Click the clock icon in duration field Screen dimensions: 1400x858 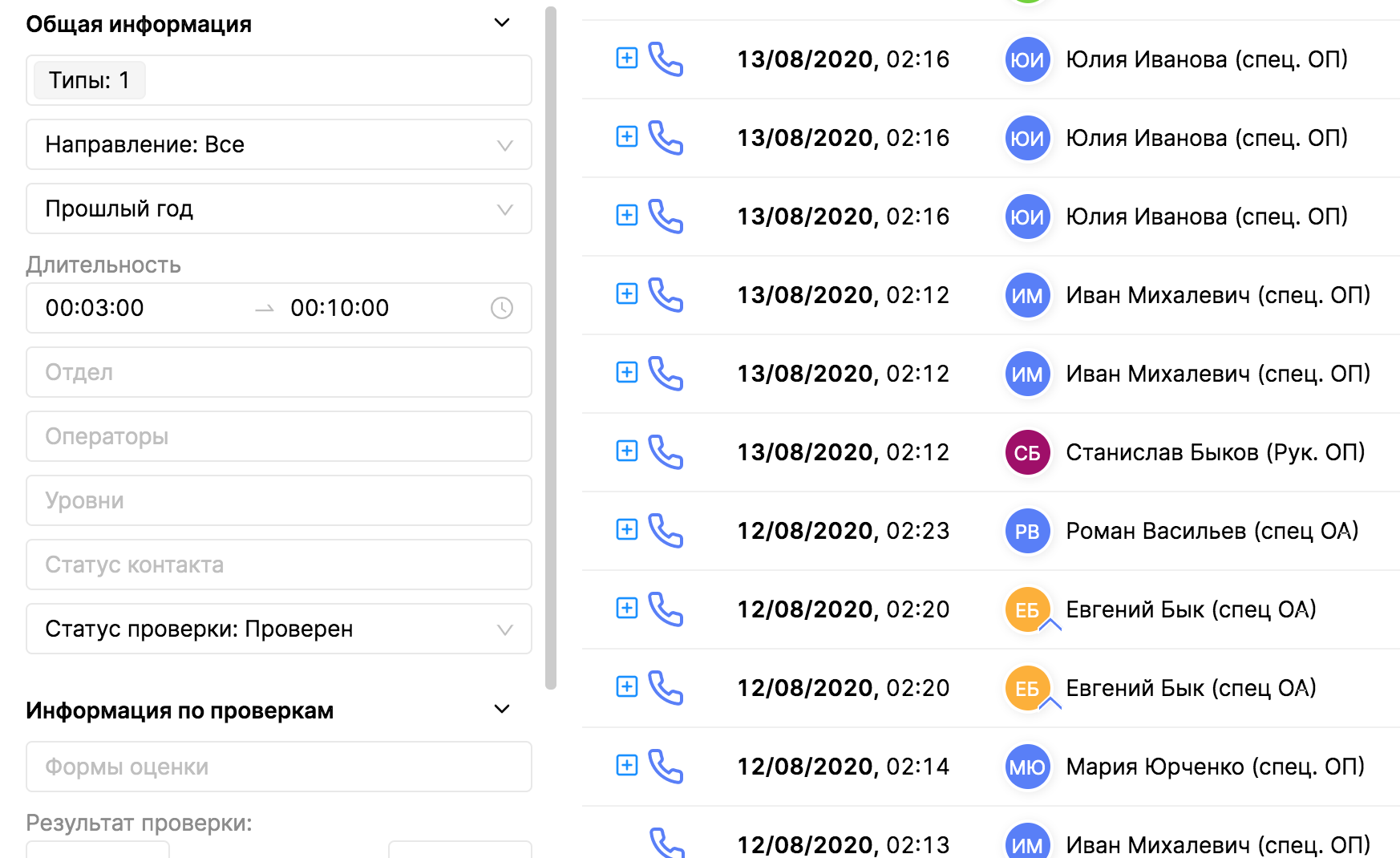tap(502, 308)
